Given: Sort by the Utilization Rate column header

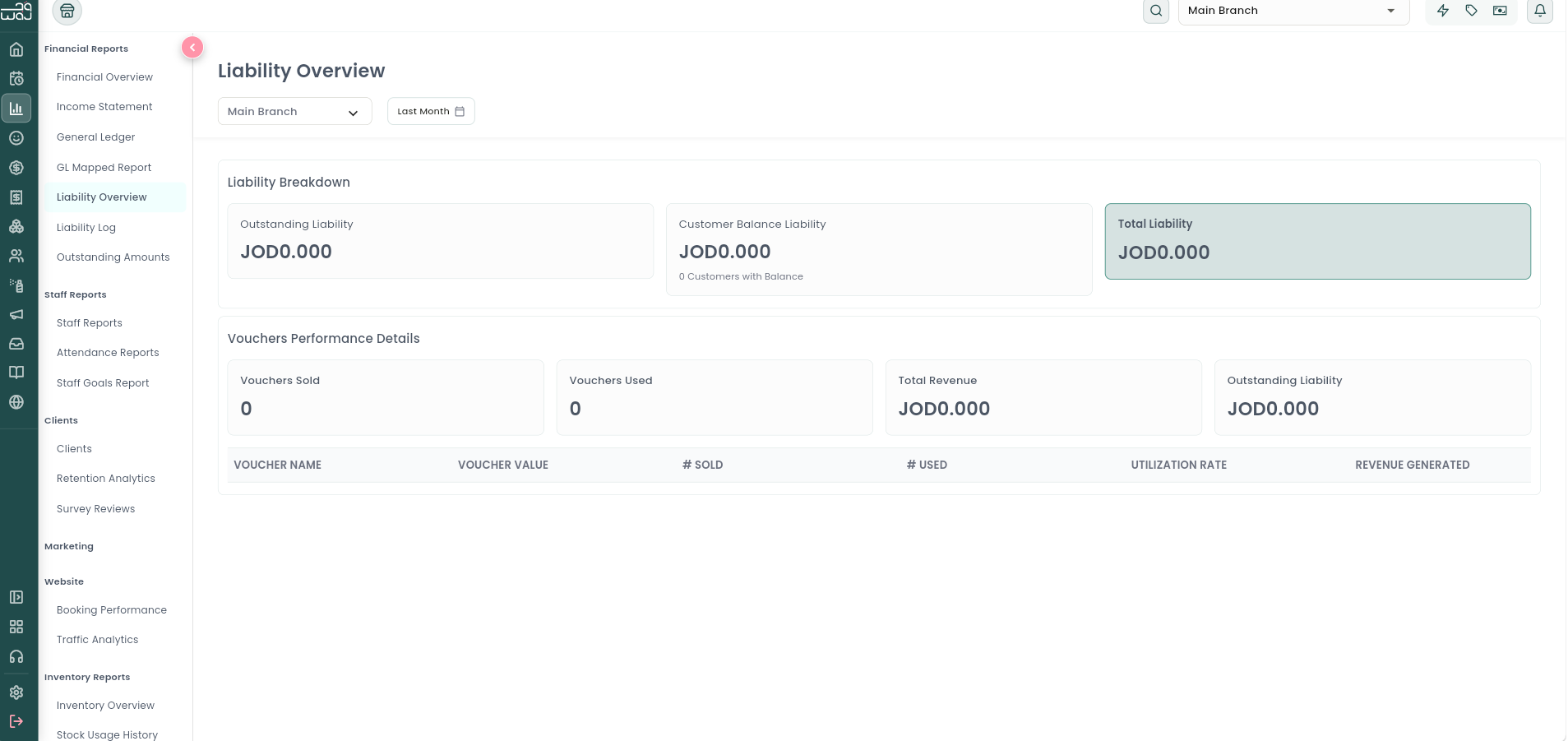Looking at the screenshot, I should point(1178,465).
